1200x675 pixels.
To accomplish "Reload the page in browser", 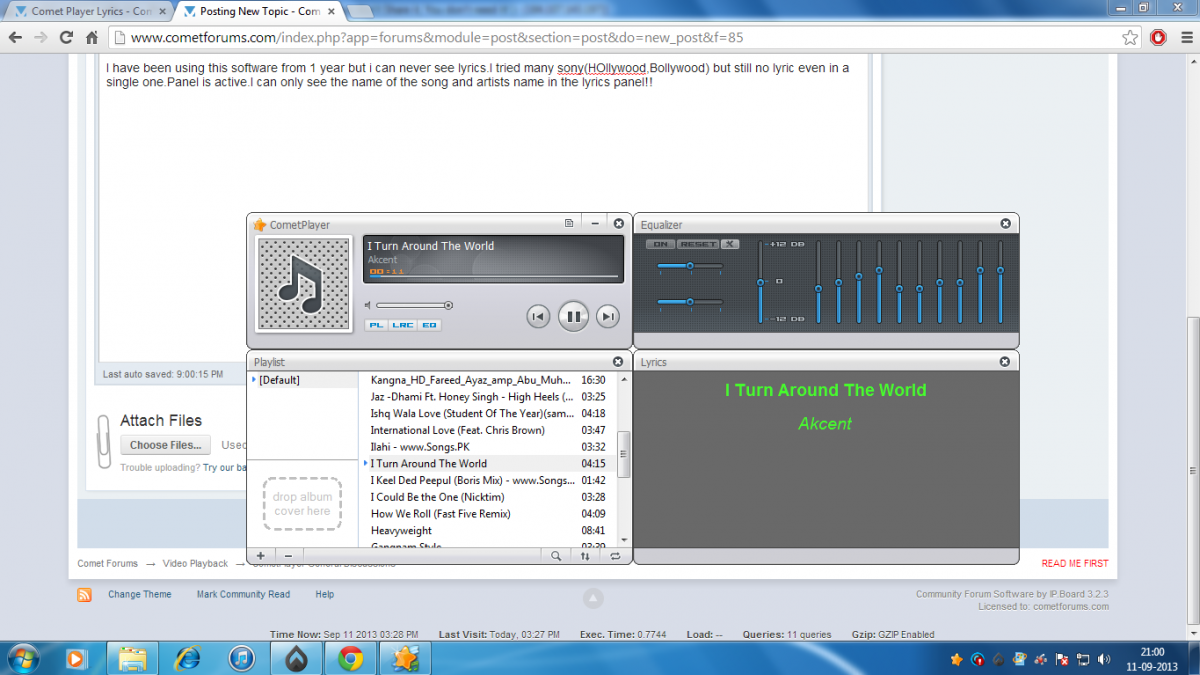I will 66,38.
